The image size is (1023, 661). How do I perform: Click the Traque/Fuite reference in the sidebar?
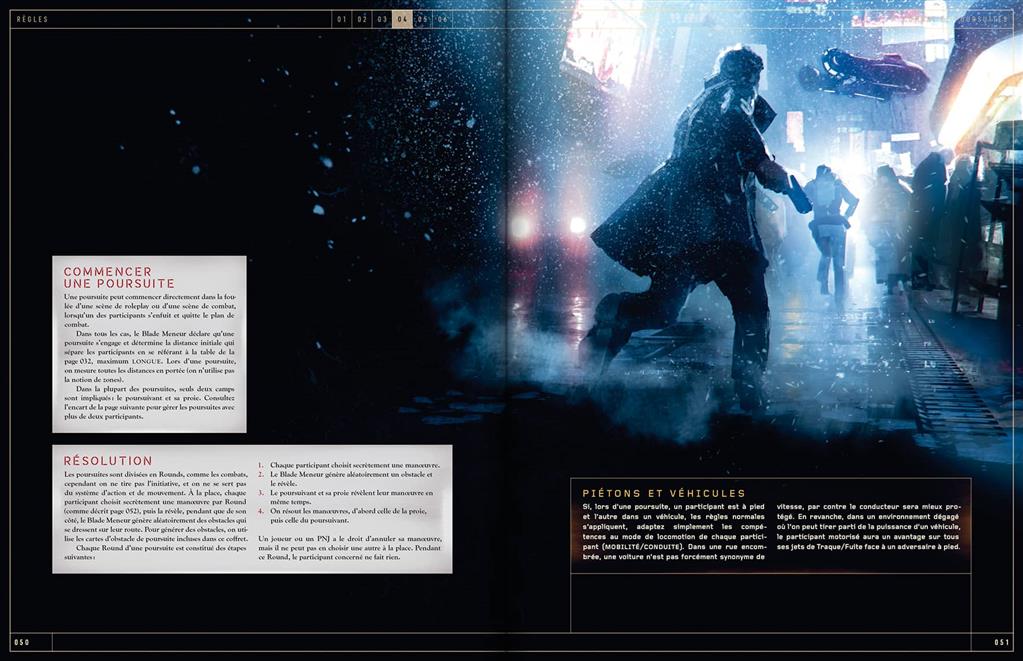837,549
